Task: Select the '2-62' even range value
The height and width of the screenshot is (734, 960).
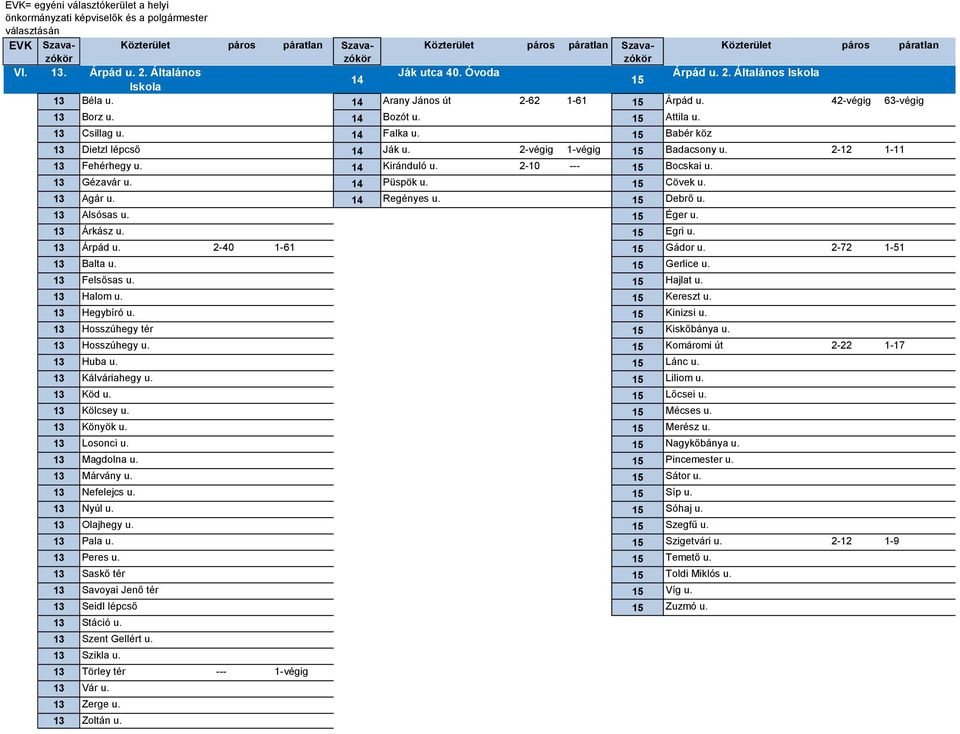Action: tap(530, 101)
